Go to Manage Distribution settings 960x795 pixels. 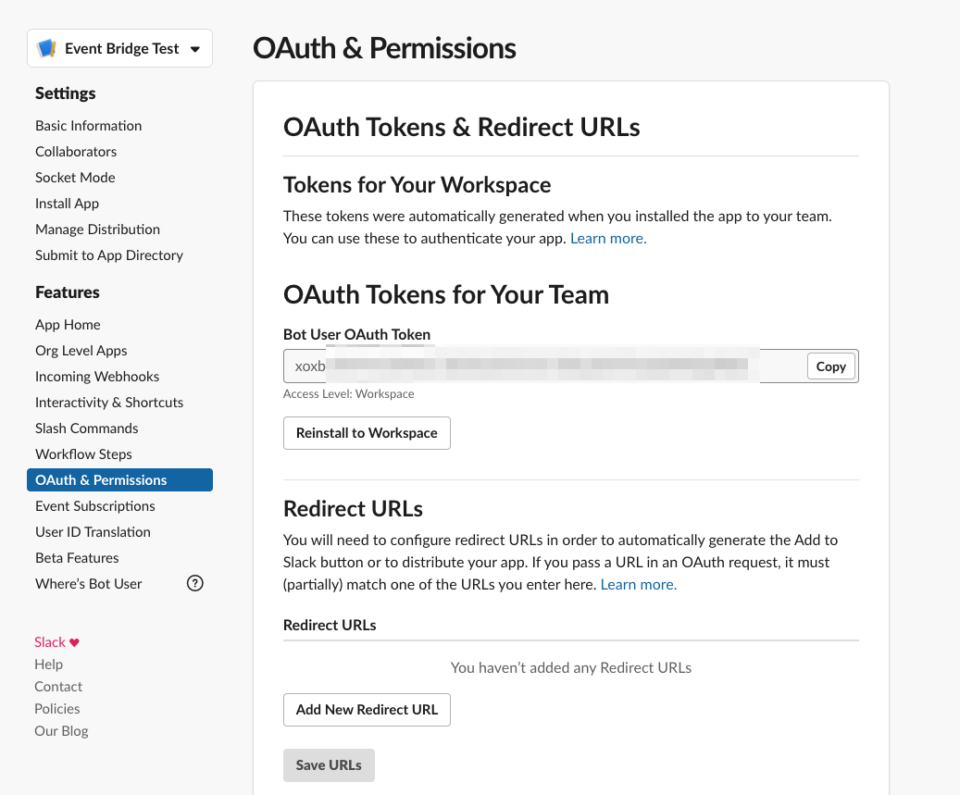pyautogui.click(x=97, y=229)
